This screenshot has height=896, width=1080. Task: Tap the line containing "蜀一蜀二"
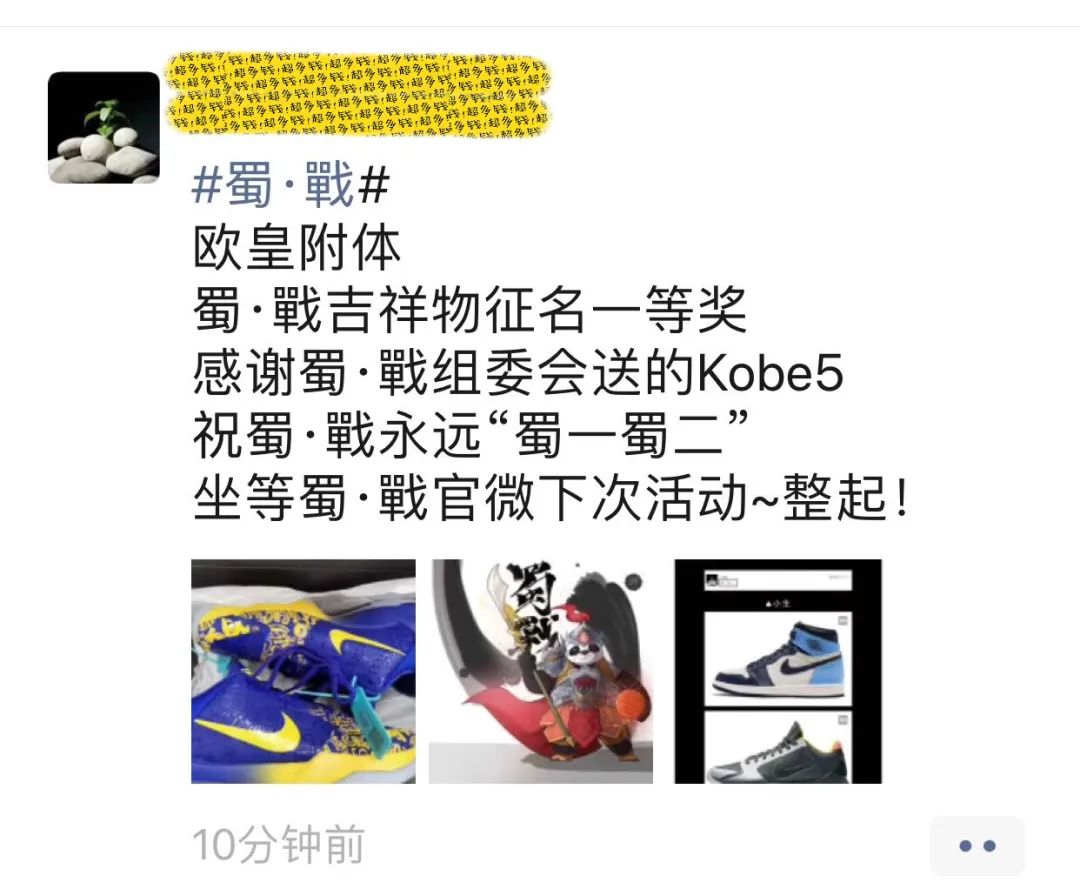click(x=471, y=435)
